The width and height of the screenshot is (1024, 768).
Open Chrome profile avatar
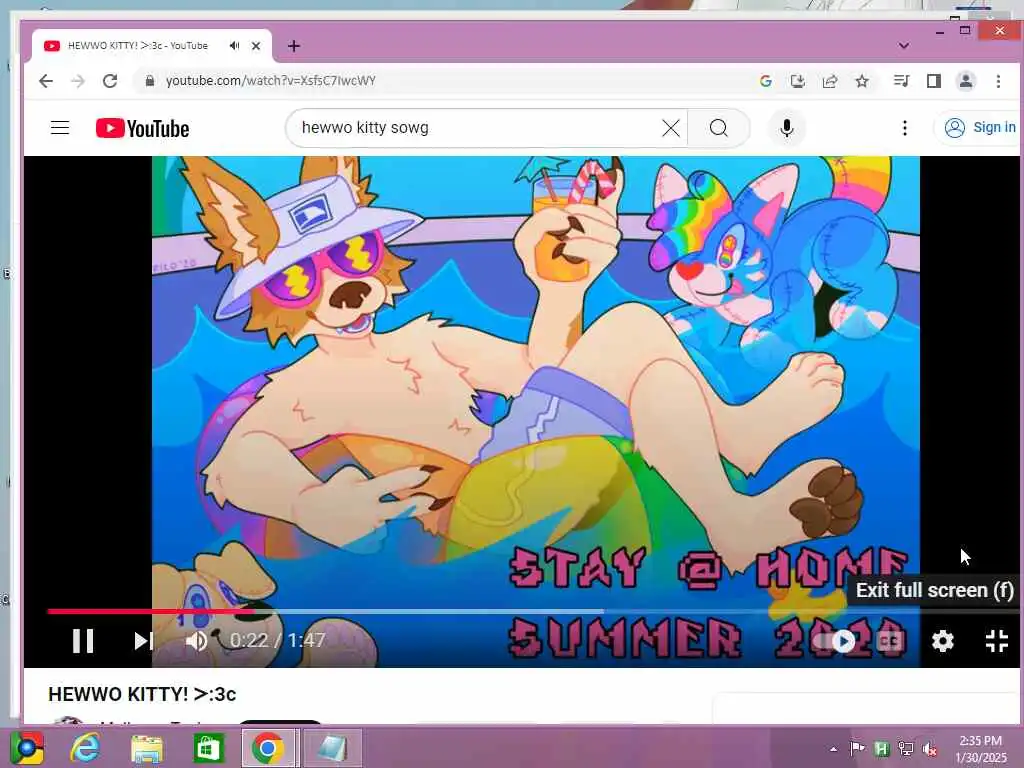(x=966, y=81)
